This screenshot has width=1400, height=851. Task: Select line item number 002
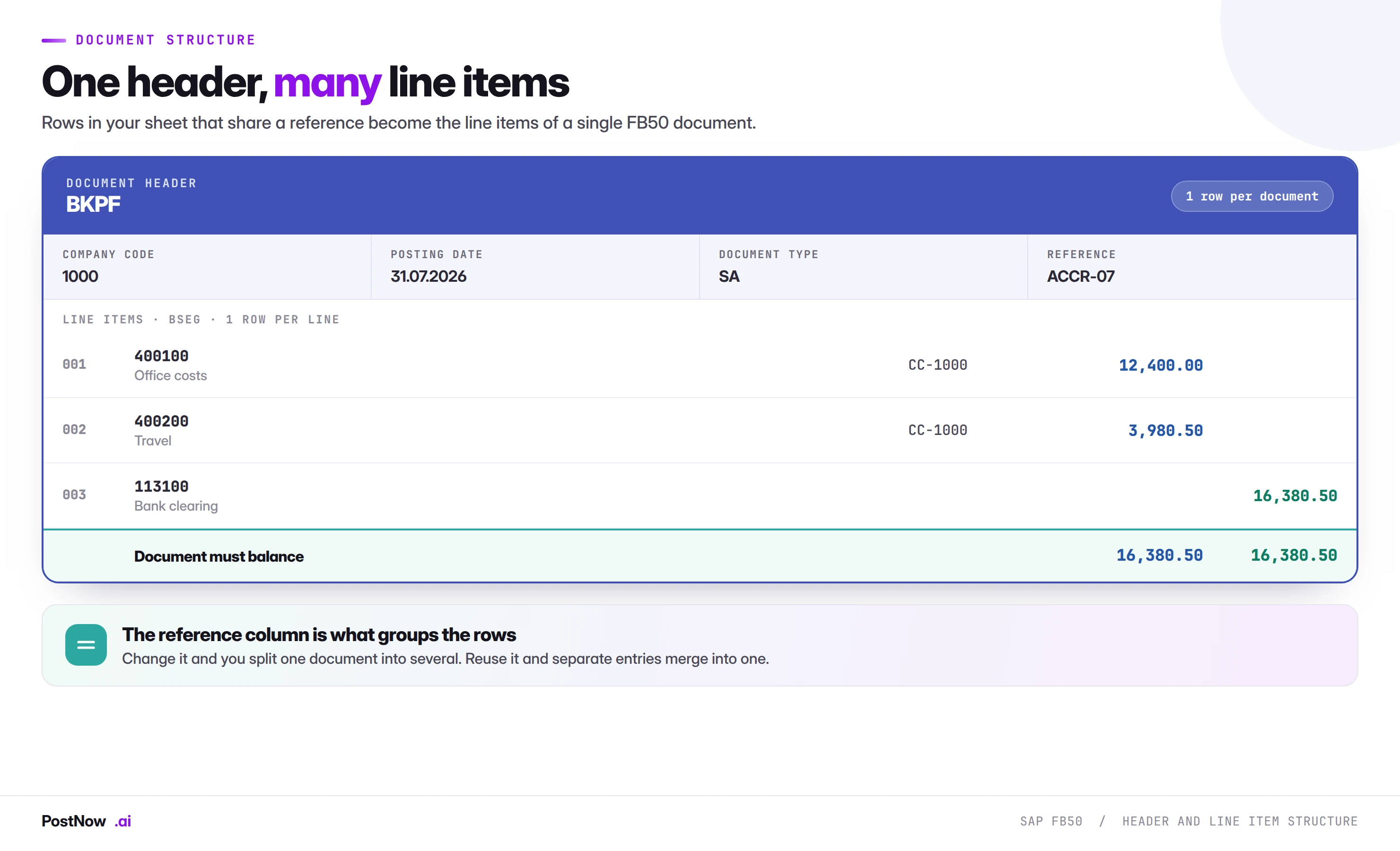tap(74, 429)
